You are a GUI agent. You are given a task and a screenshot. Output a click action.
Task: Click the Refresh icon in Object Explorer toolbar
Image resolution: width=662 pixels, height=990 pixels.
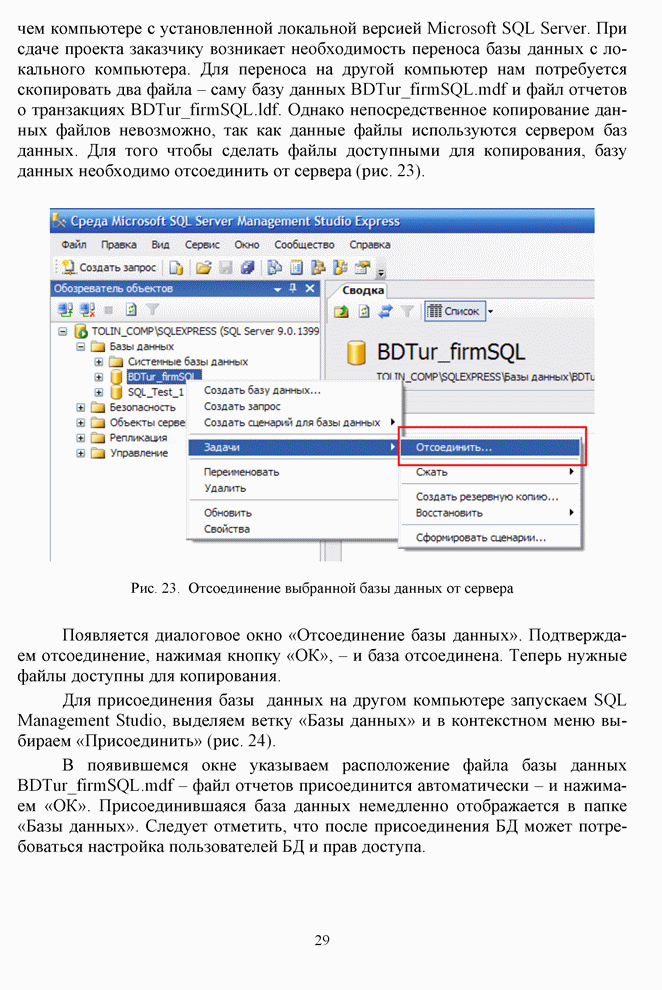coord(131,310)
